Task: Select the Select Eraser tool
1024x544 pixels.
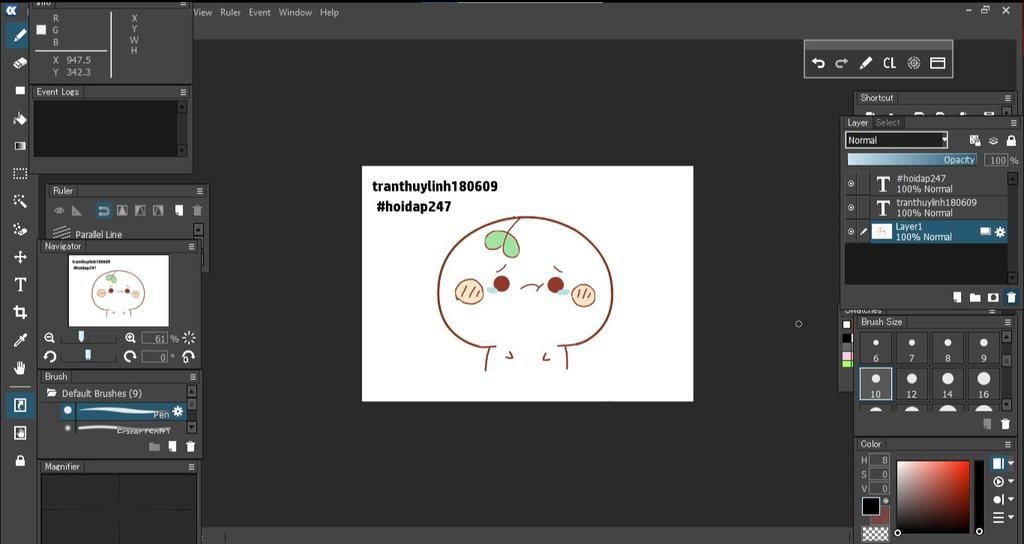Action: (x=20, y=229)
